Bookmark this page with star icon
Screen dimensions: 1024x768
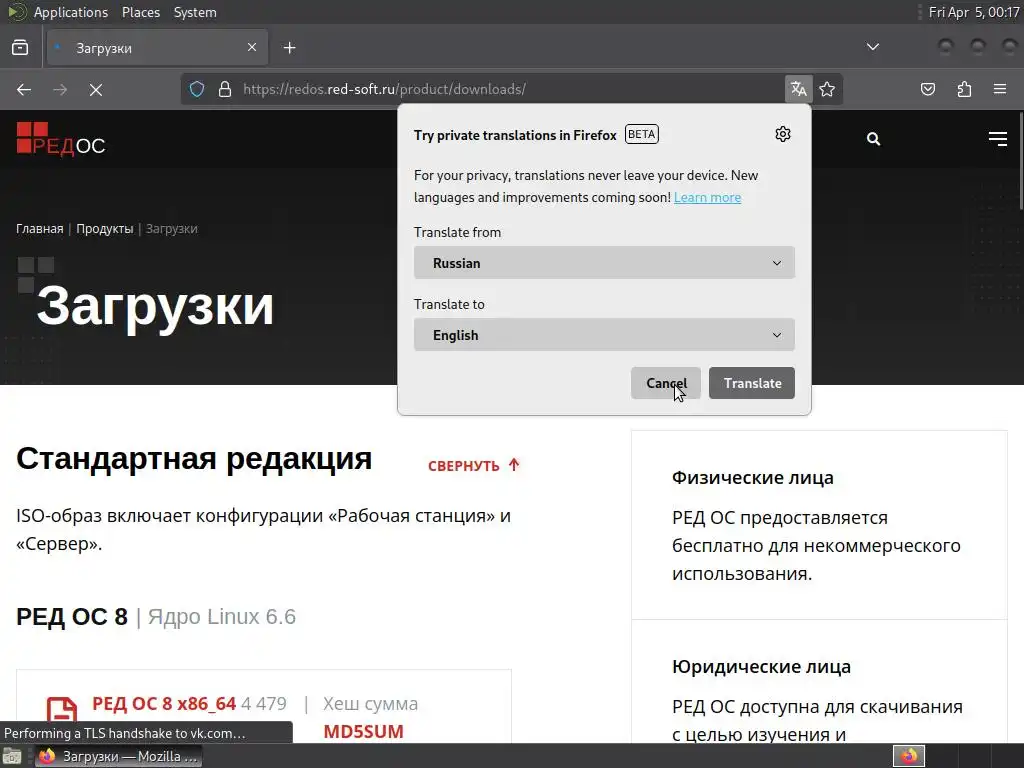click(827, 89)
